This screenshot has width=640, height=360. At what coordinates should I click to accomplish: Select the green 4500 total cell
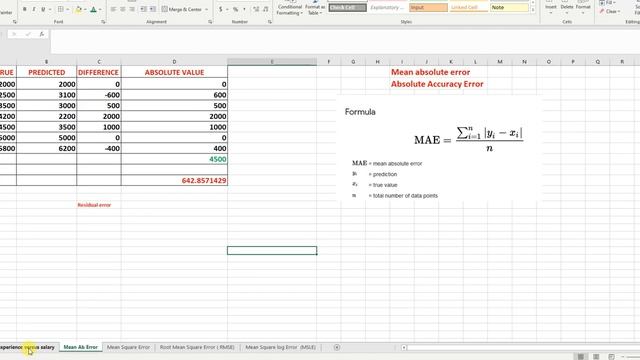[x=174, y=159]
